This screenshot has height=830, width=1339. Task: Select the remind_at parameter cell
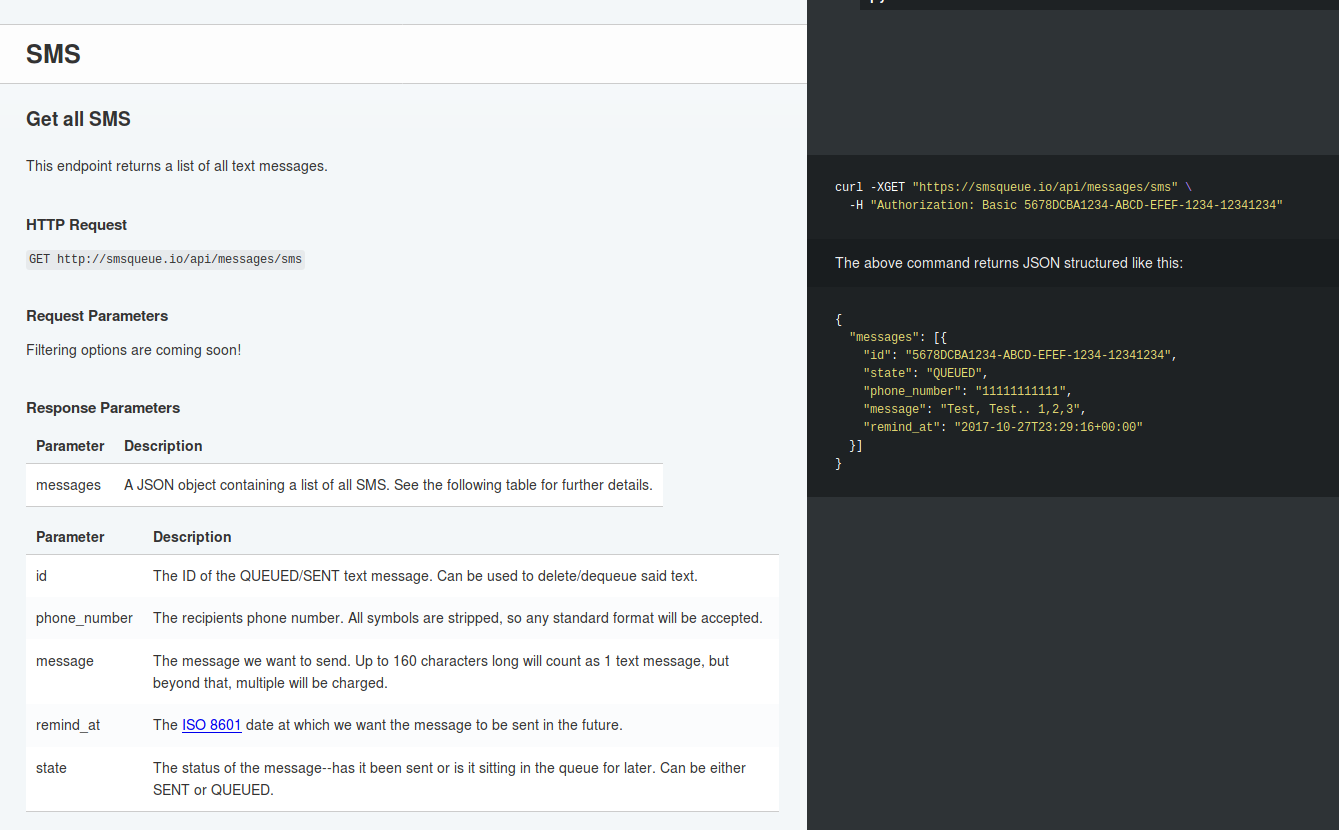(x=68, y=725)
